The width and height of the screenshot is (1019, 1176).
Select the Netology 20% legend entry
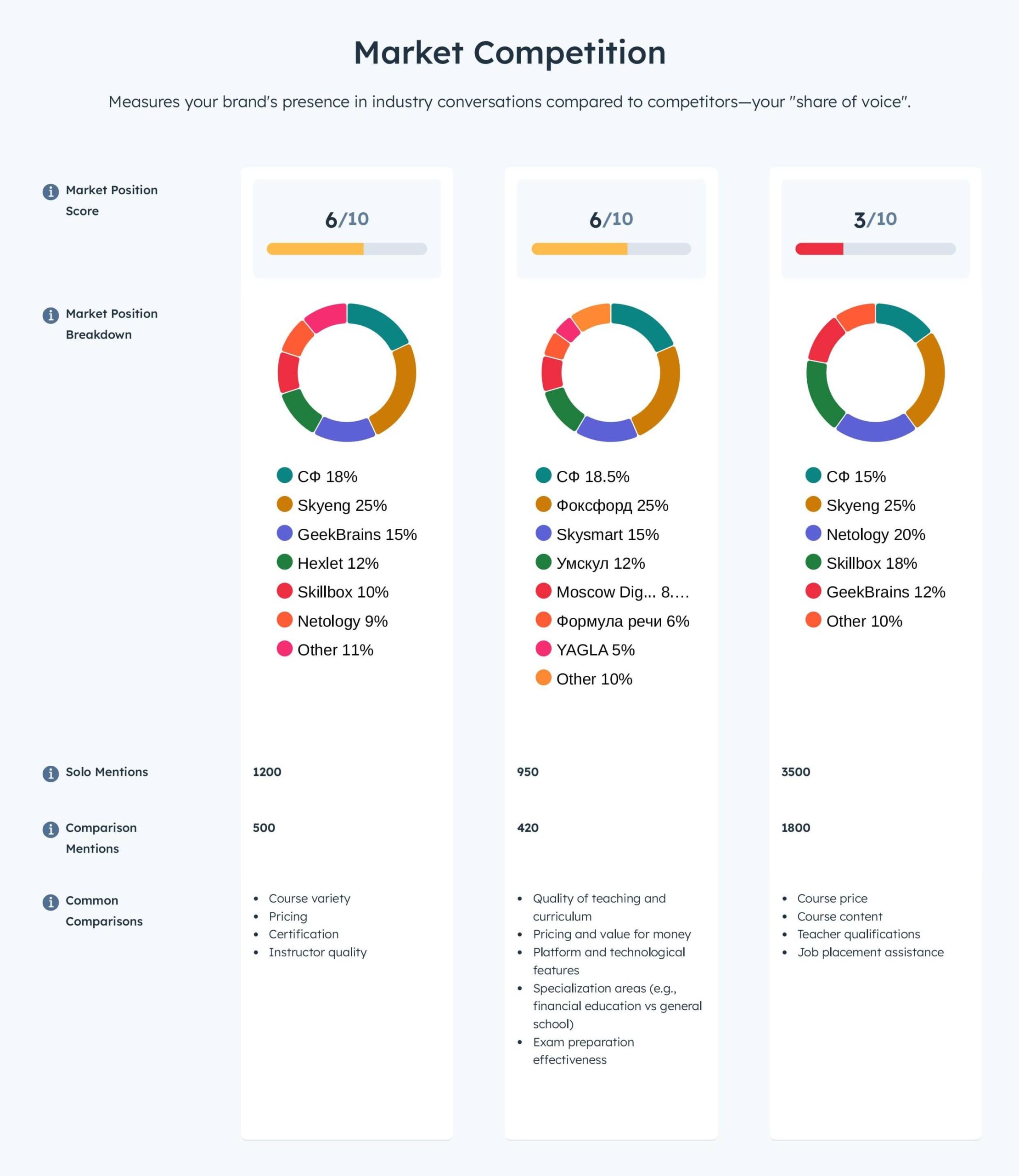875,534
